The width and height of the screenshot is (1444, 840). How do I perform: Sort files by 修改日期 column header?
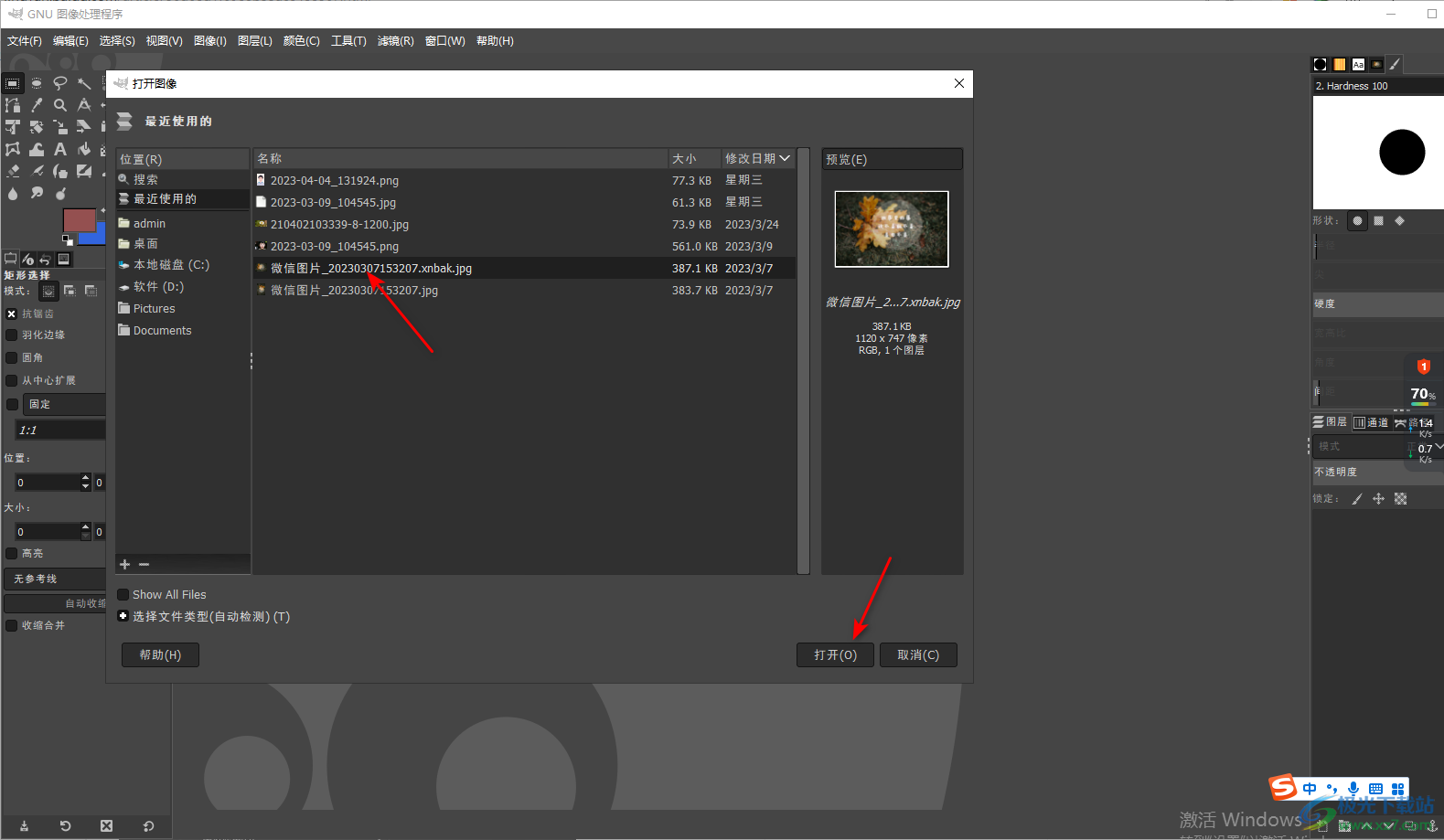pyautogui.click(x=756, y=158)
